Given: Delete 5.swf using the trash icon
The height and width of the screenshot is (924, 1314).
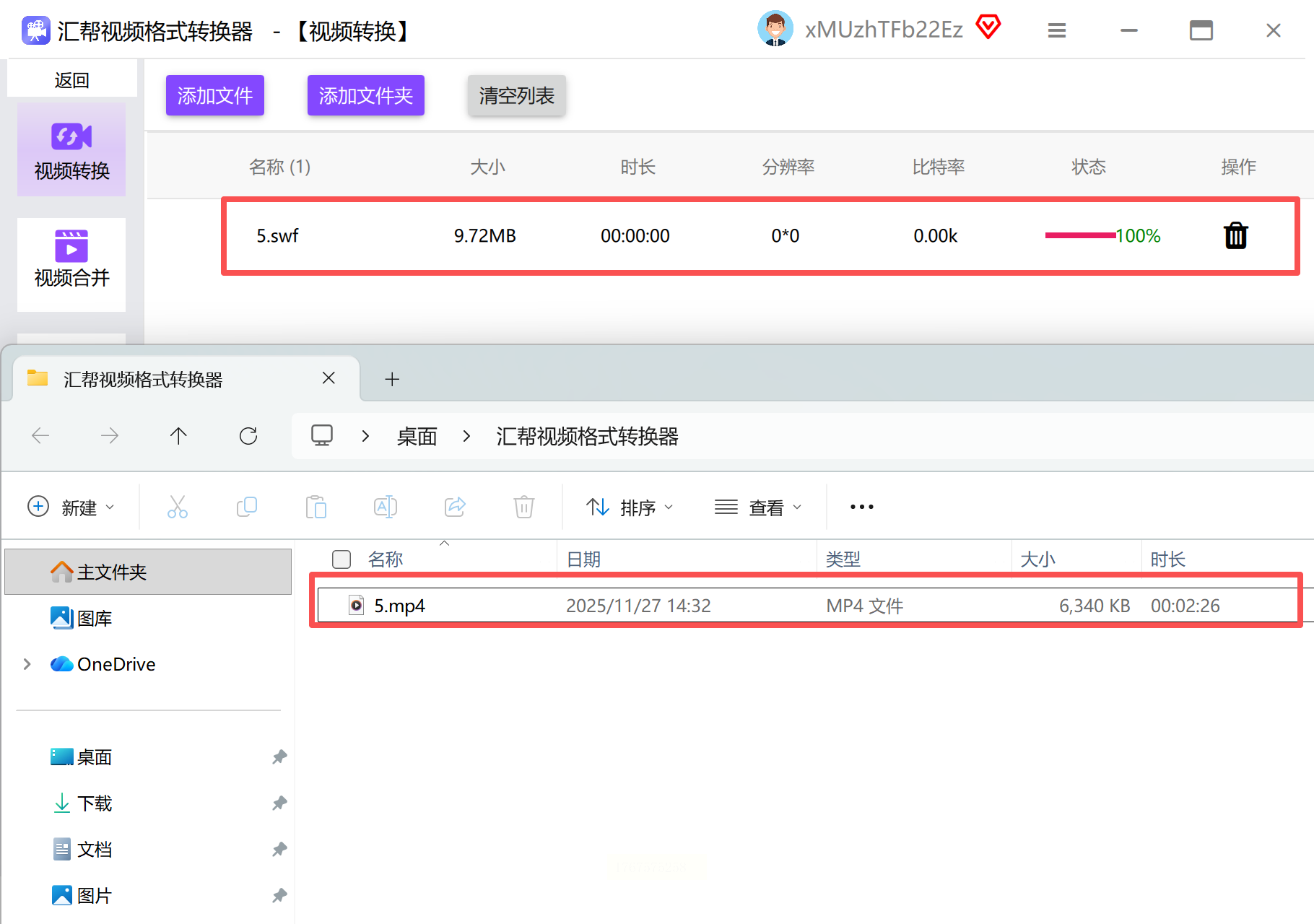Looking at the screenshot, I should pyautogui.click(x=1235, y=236).
